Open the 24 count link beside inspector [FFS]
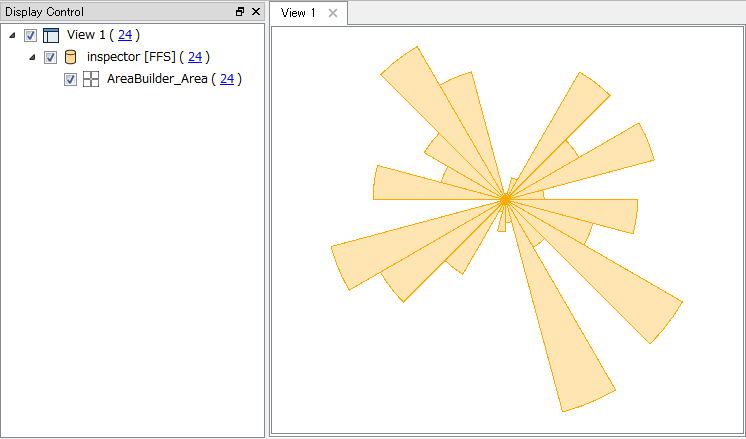This screenshot has width=746, height=439. [x=195, y=57]
